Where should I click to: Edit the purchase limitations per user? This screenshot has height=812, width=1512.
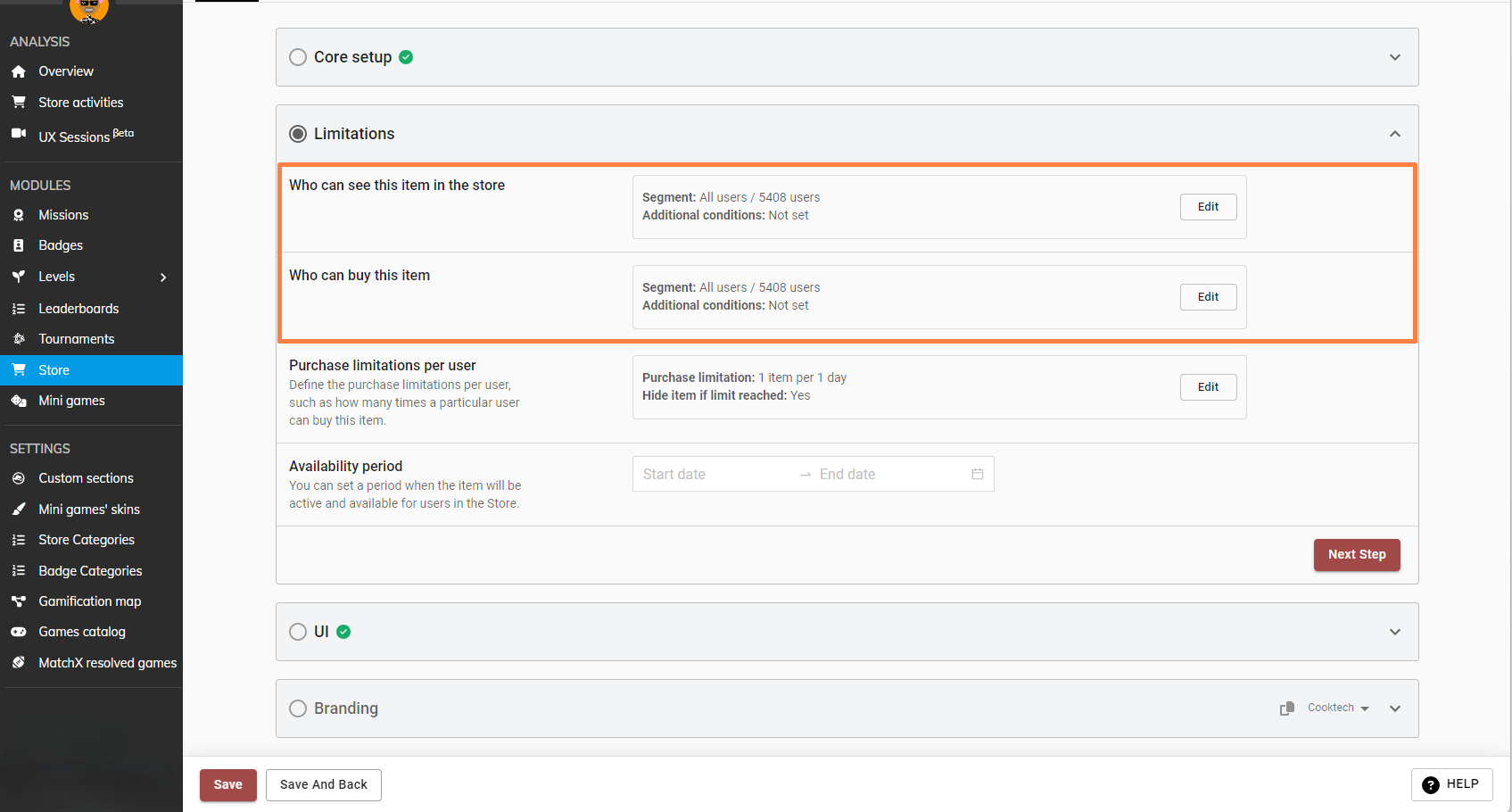pos(1208,387)
